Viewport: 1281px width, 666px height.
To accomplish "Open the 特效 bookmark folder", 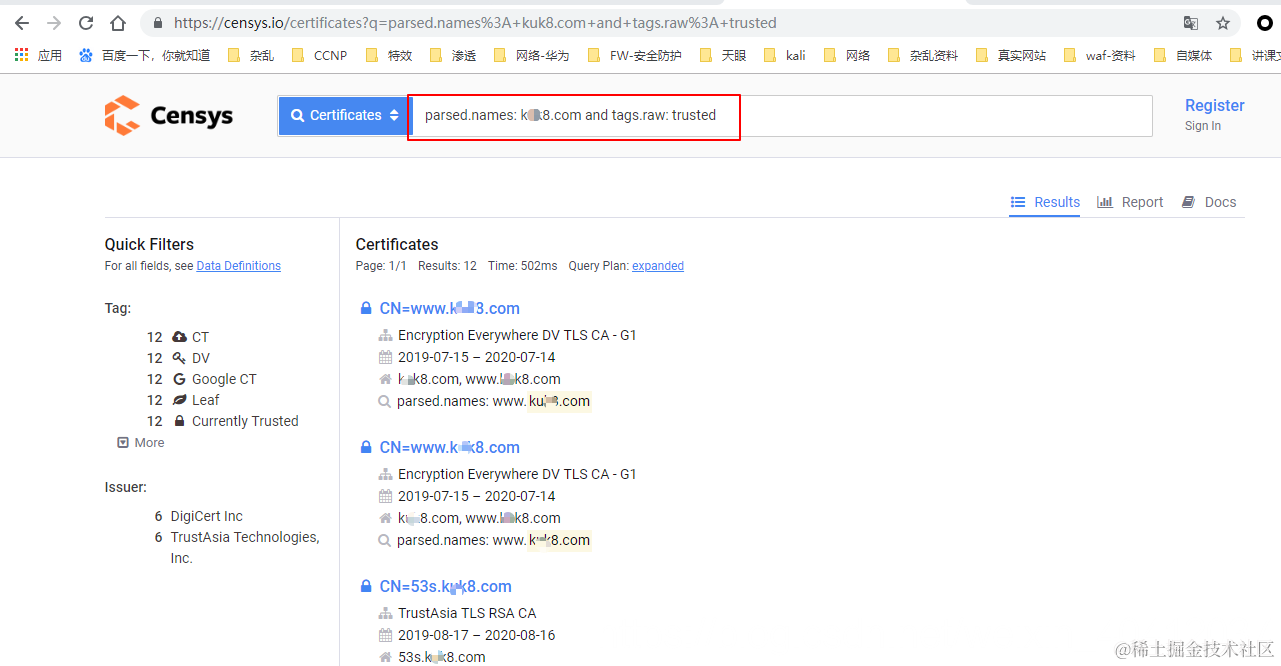I will [388, 55].
